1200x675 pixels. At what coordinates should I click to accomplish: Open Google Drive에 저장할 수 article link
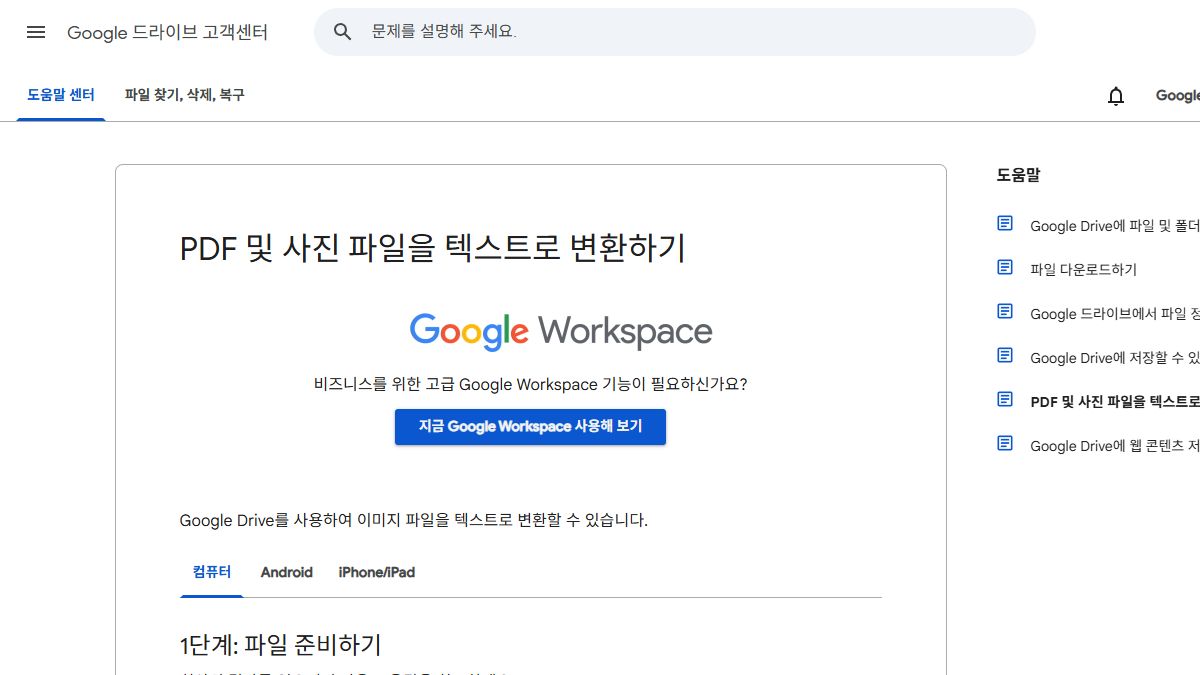point(1115,358)
